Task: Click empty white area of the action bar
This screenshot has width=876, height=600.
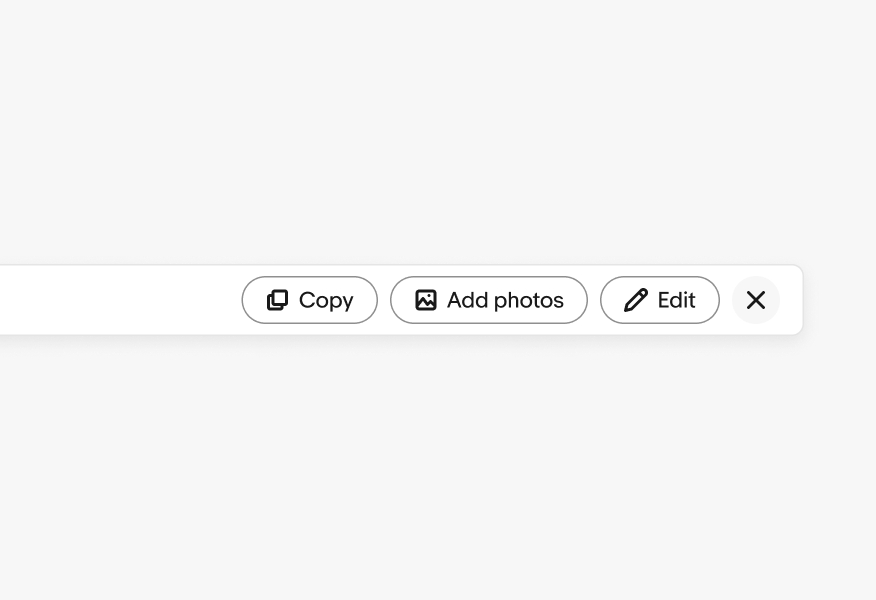Action: point(120,300)
